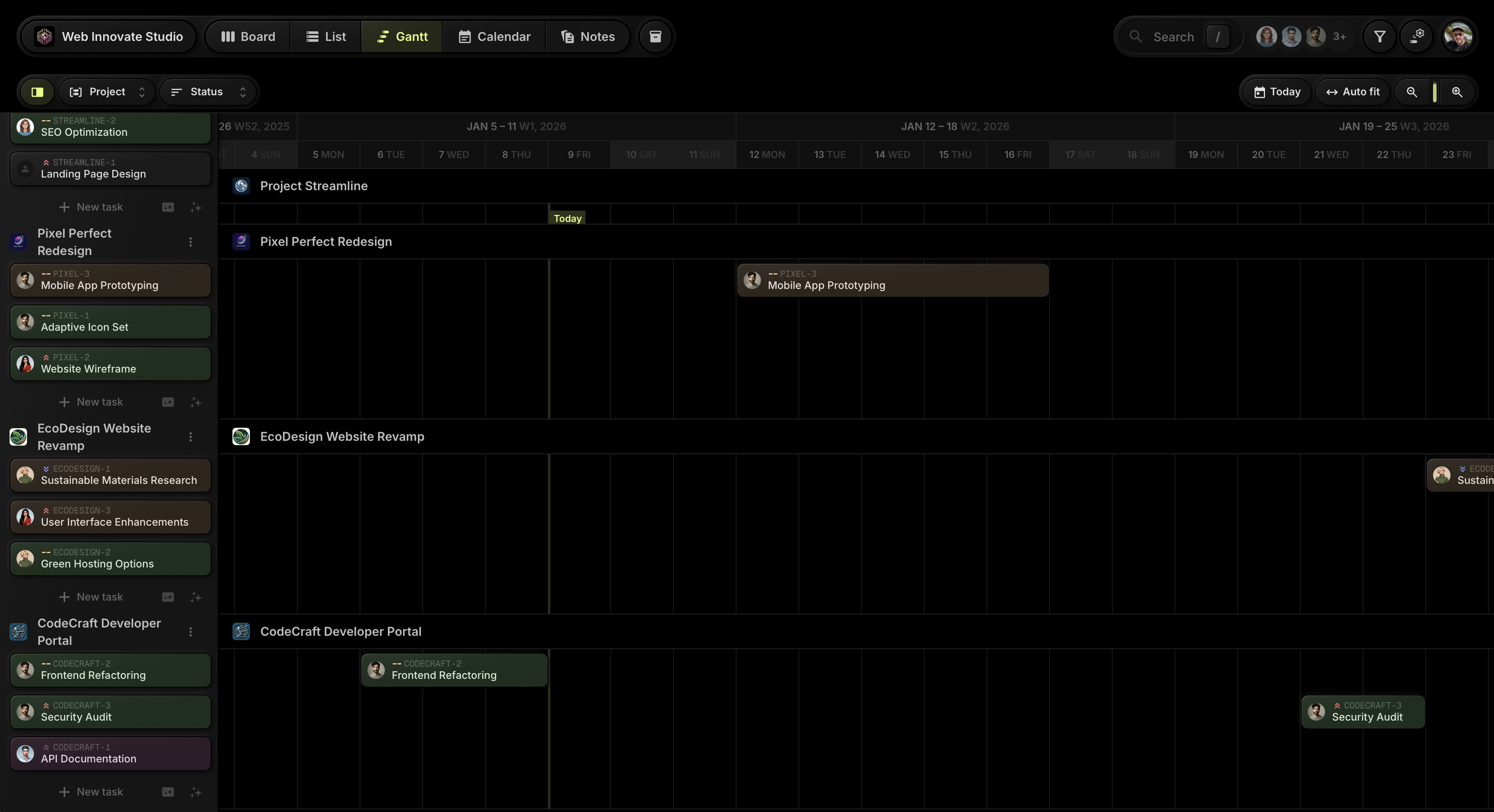The height and width of the screenshot is (812, 1494).
Task: Toggle the sidebar panel visibility
Action: click(38, 91)
